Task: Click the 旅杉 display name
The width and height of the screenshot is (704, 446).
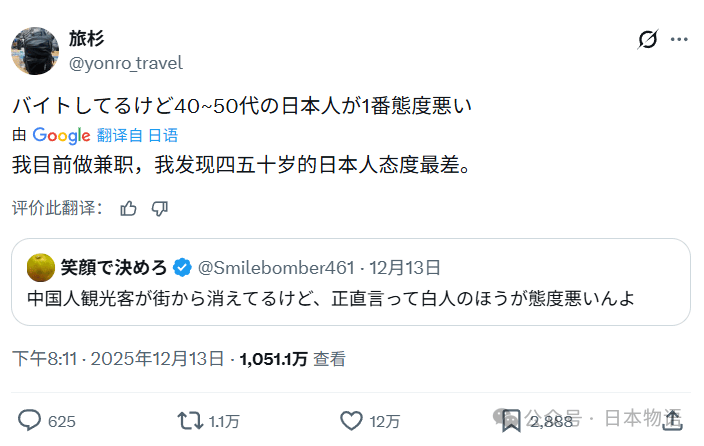Action: click(86, 39)
